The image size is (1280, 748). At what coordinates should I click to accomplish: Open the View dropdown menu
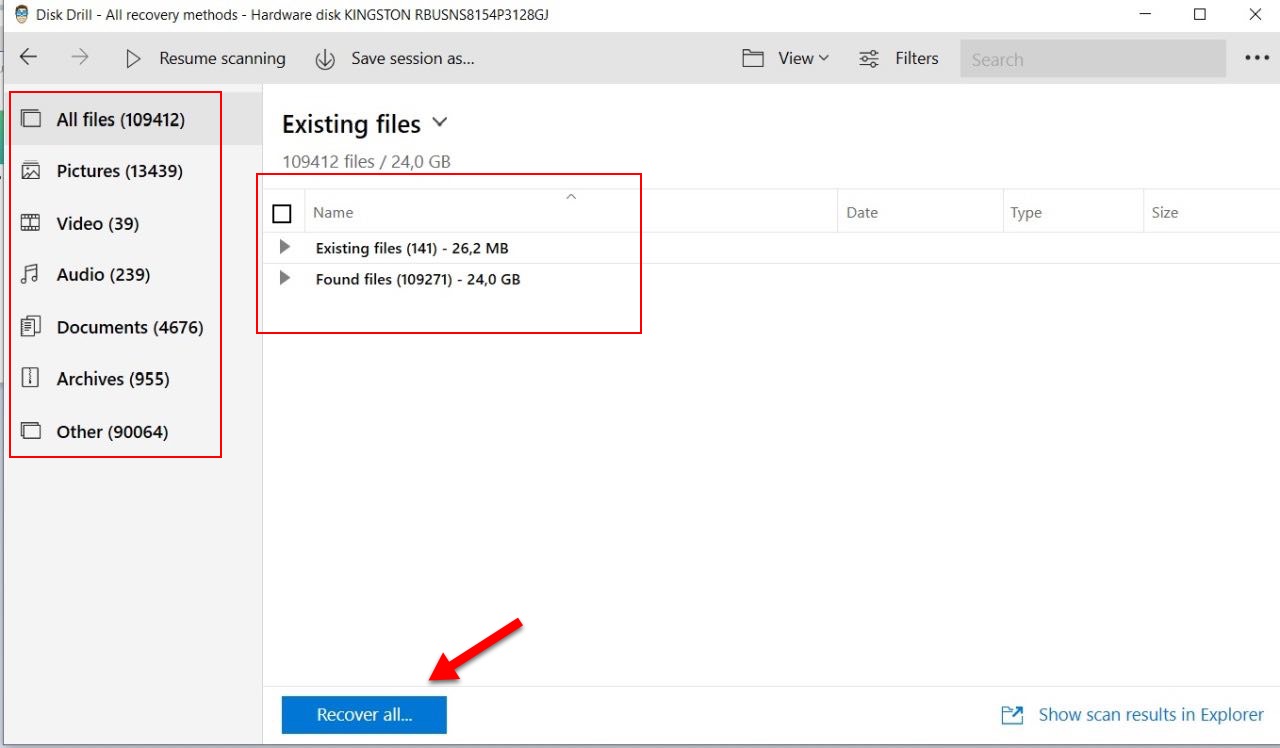(802, 59)
